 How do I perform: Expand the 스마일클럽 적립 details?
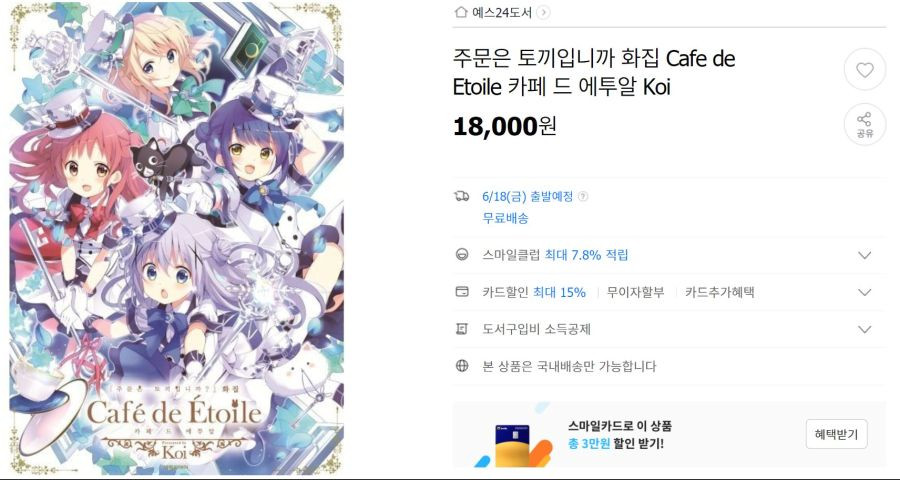click(864, 255)
